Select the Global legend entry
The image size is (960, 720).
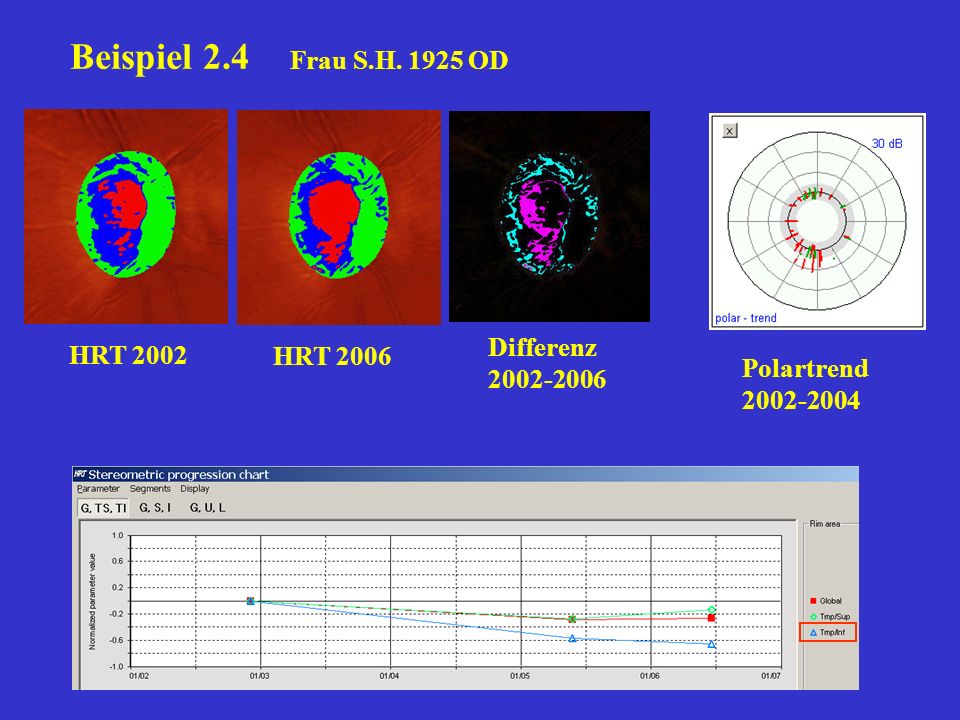(x=826, y=601)
